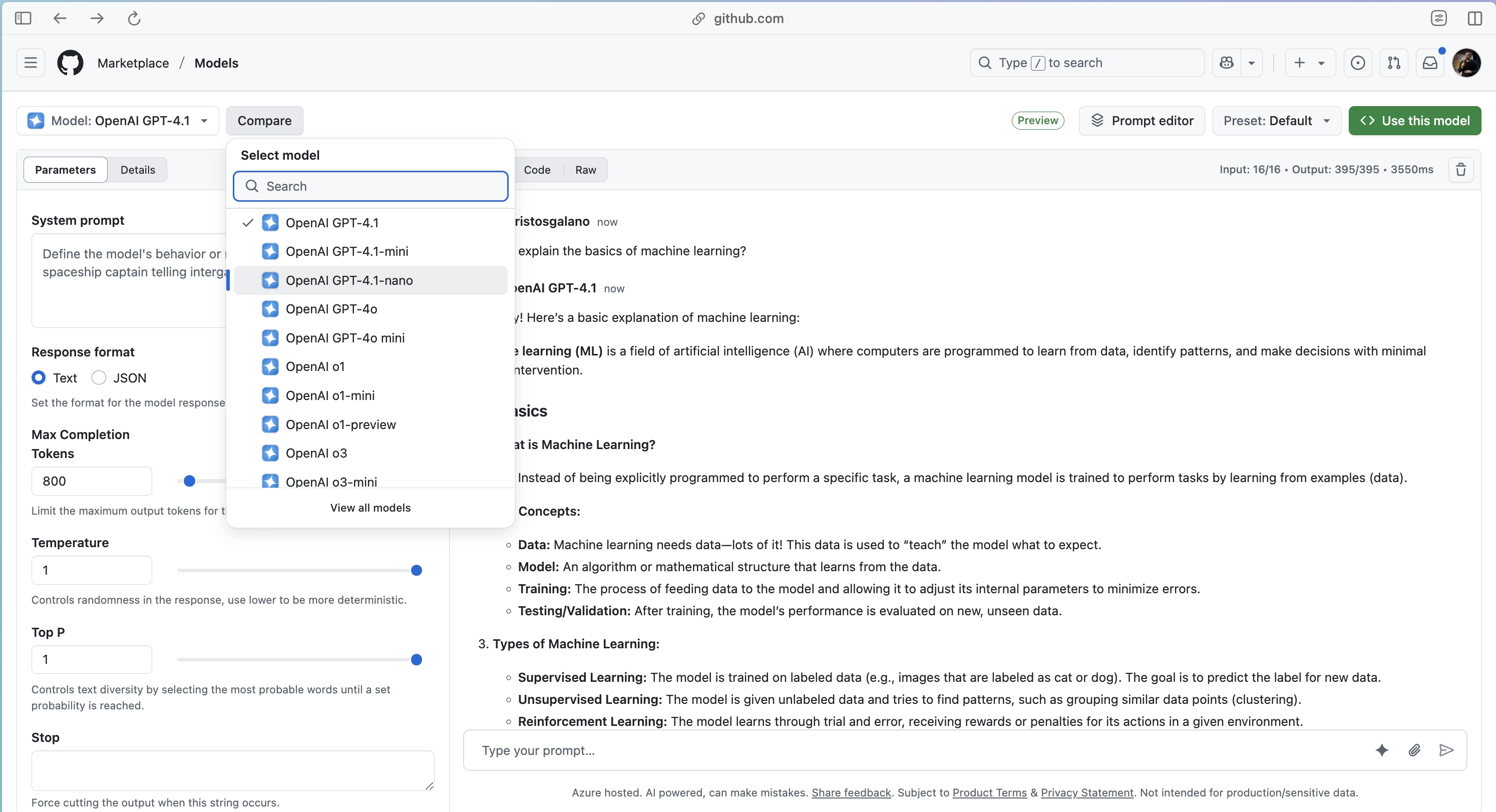Image resolution: width=1496 pixels, height=812 pixels.
Task: Click the Max Completion Tokens field
Action: (x=92, y=481)
